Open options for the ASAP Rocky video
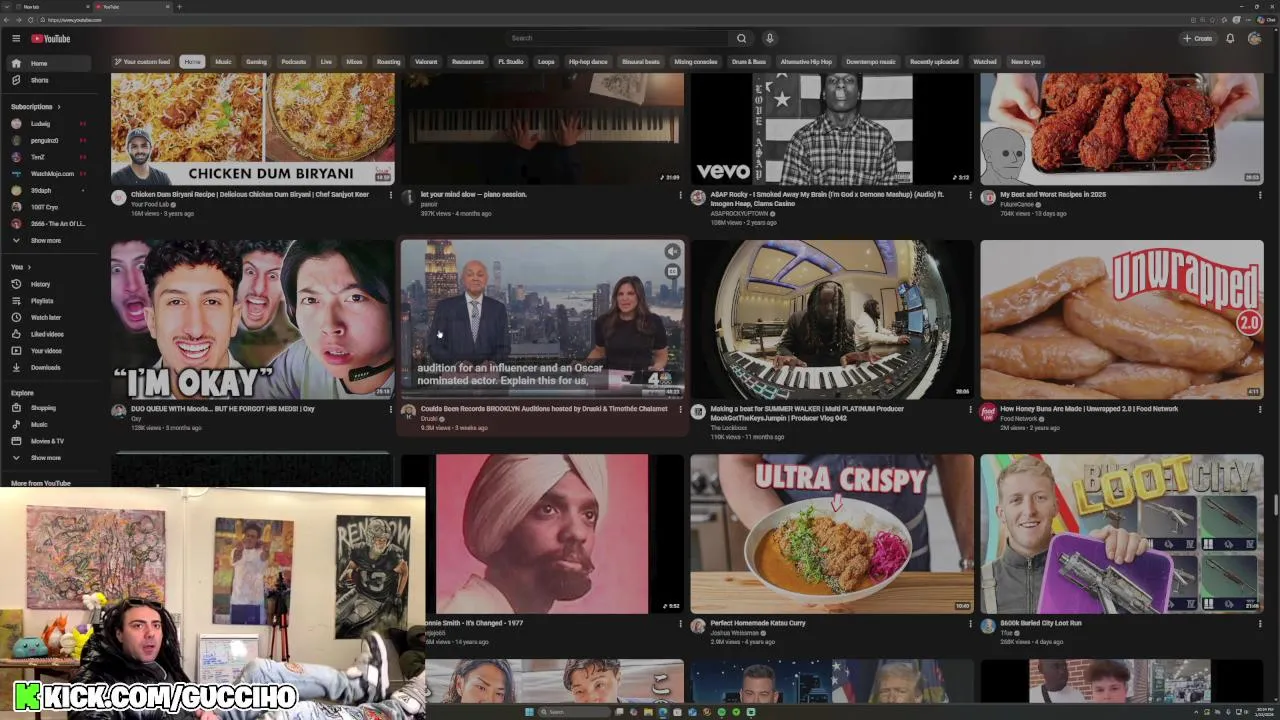This screenshot has height=720, width=1280. [x=970, y=195]
